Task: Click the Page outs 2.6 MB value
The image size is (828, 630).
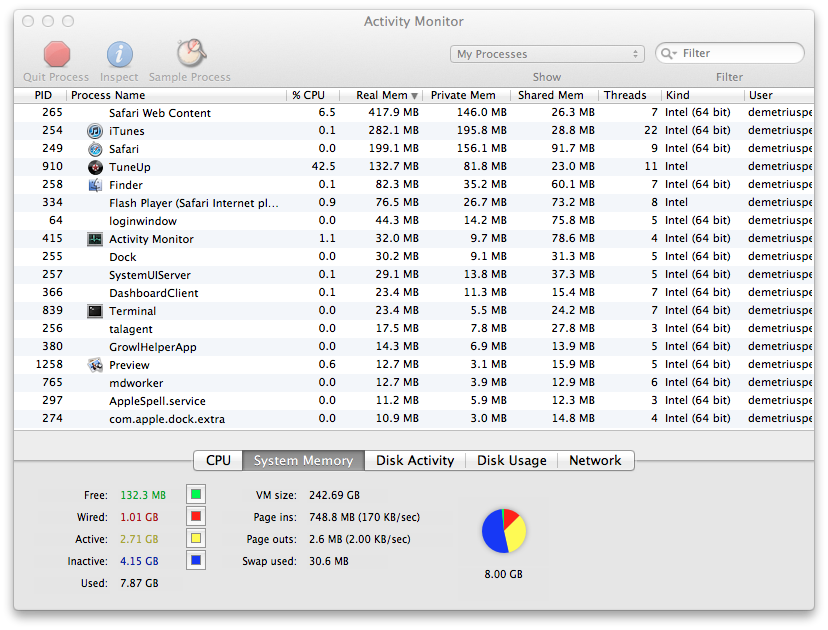Action: pyautogui.click(x=360, y=539)
